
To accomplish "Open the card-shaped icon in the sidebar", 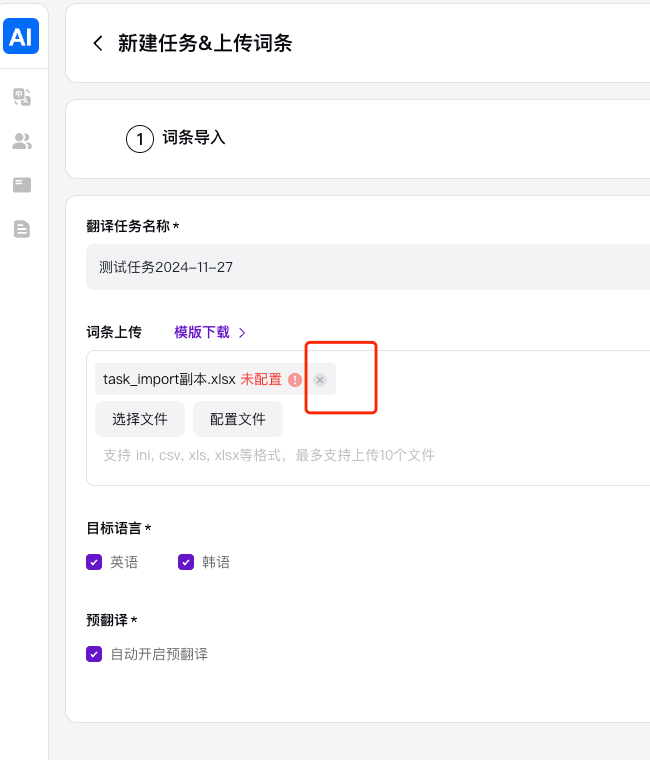I will tap(21, 185).
